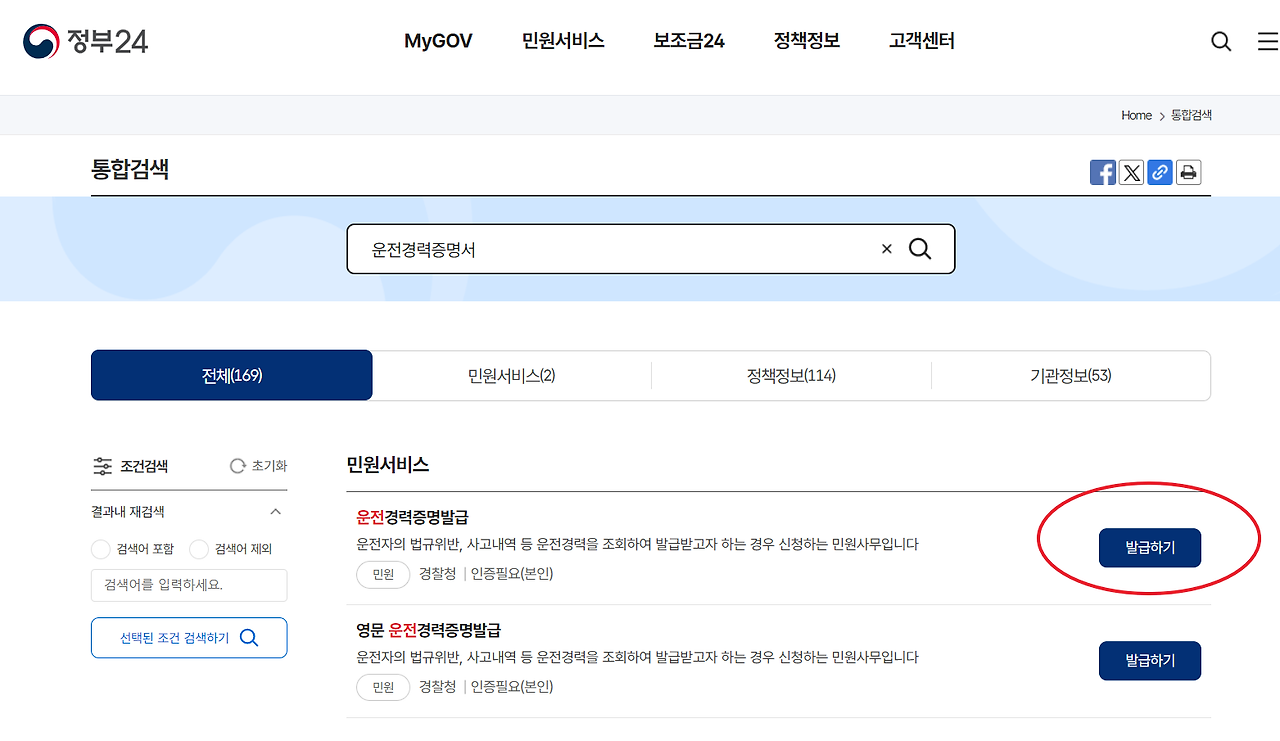
Task: Share the page on Facebook
Action: tap(1103, 172)
